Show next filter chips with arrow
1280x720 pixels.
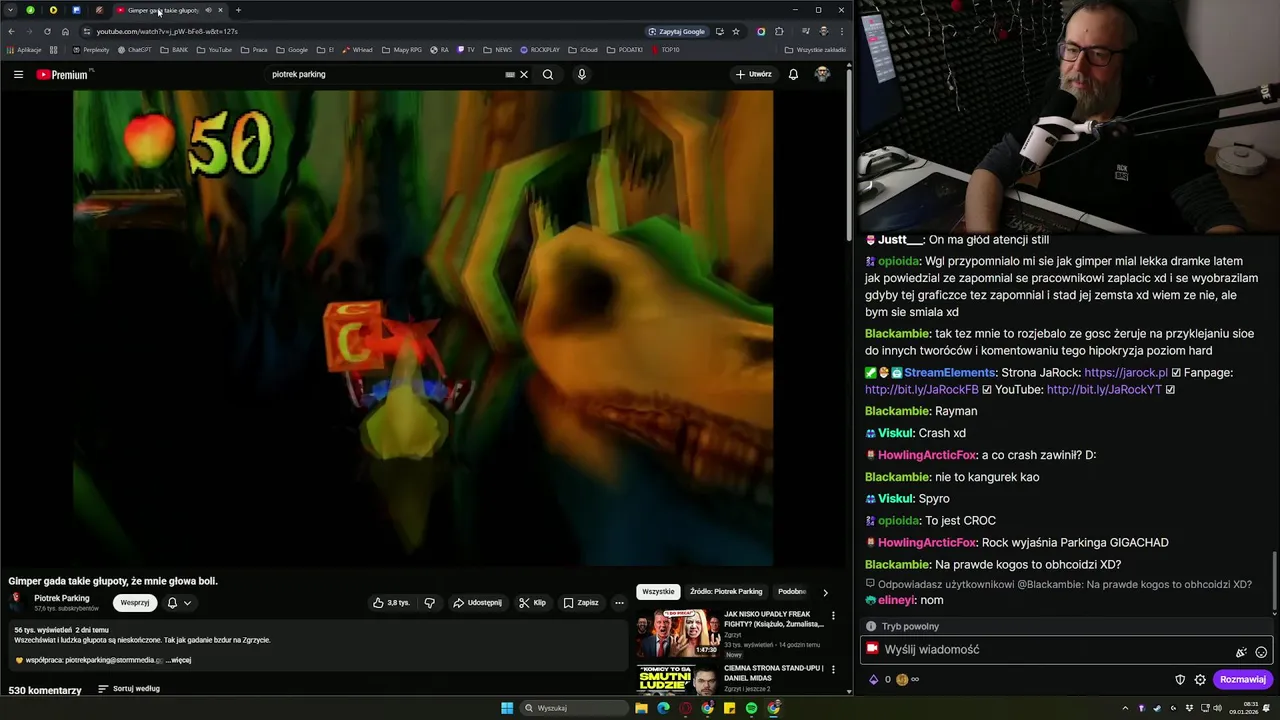[x=825, y=592]
